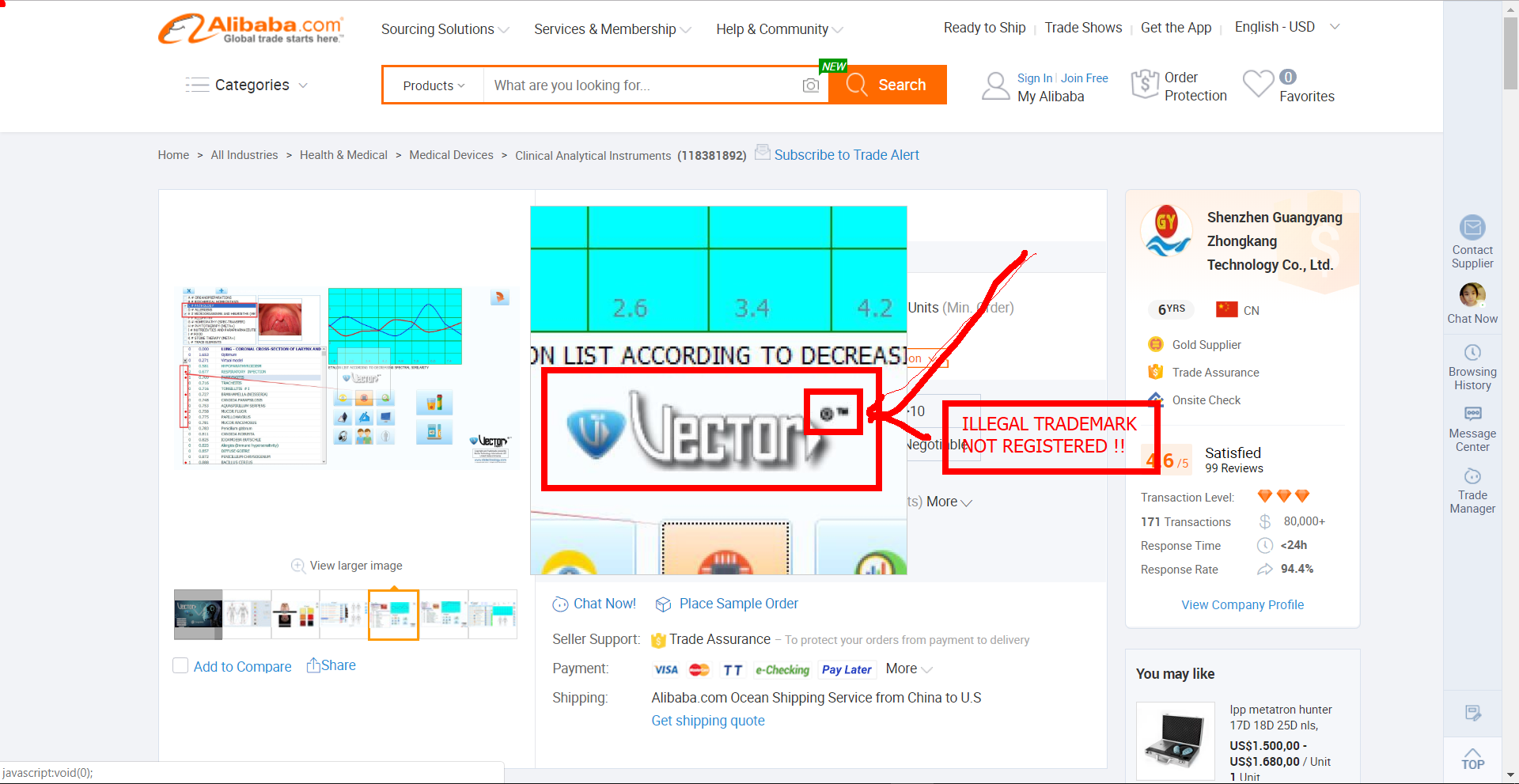Open Sourcing Solutions menu
This screenshot has width=1519, height=784.
tap(445, 29)
